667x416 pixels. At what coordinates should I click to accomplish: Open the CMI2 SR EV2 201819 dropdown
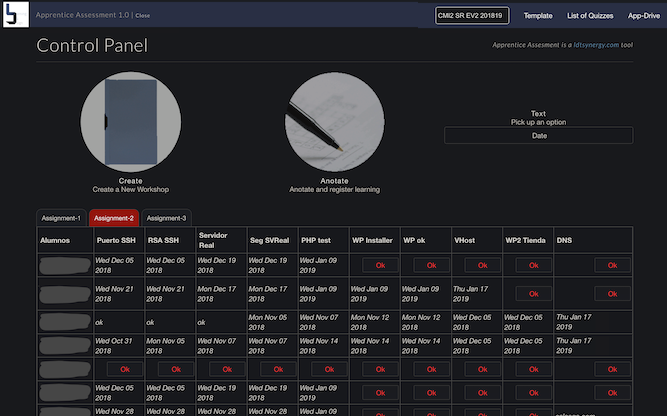472,15
